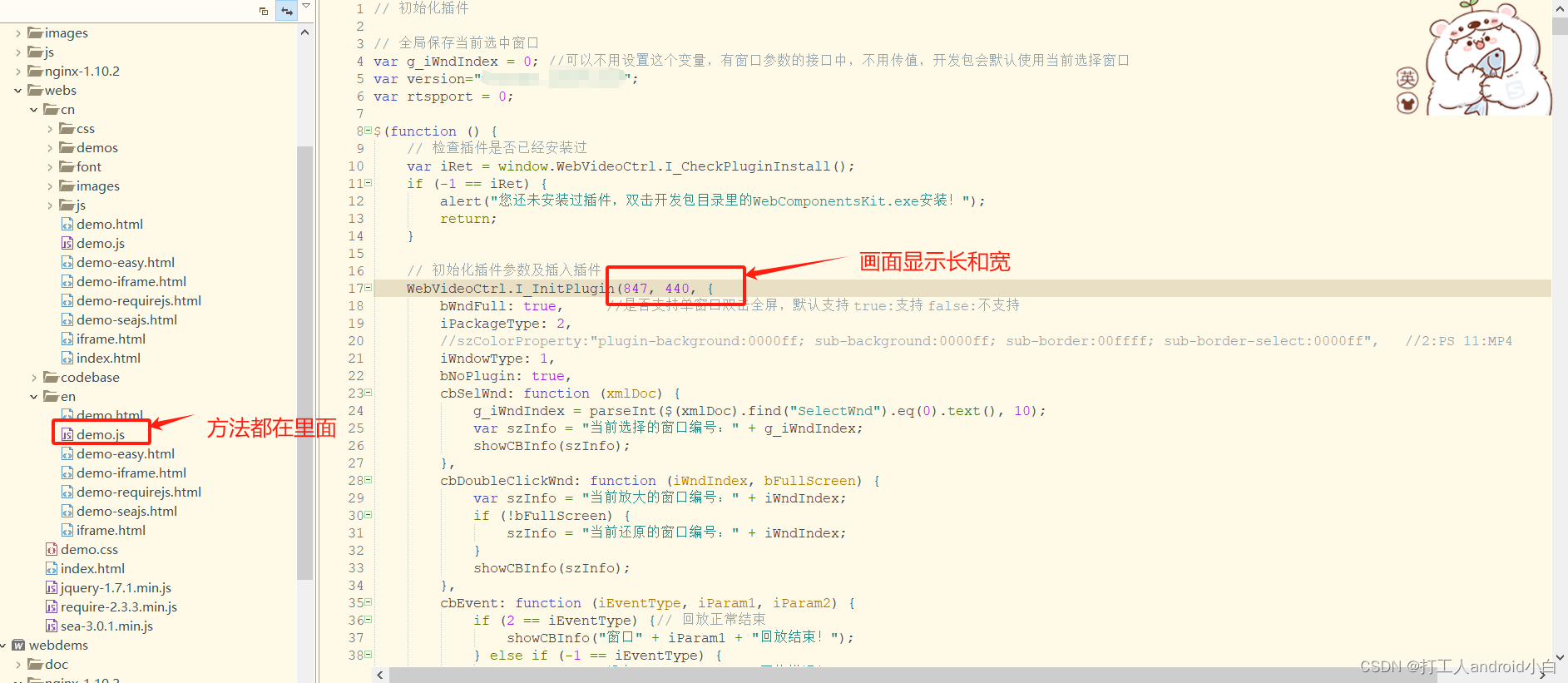This screenshot has height=683, width=1568.
Task: Collapse the webs folder
Action: click(18, 91)
